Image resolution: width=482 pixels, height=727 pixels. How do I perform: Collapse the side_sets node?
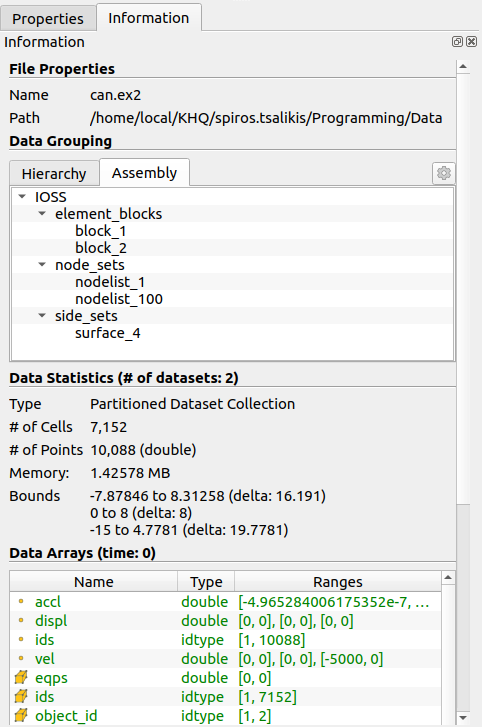point(42,316)
